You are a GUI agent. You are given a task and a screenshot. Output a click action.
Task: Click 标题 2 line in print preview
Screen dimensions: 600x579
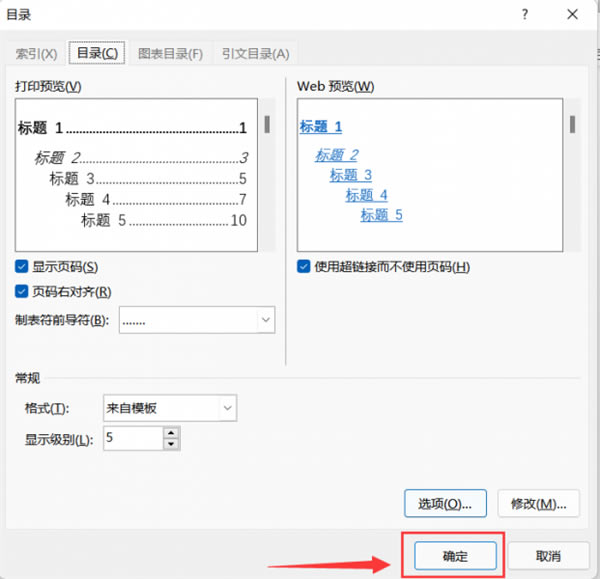coord(141,158)
